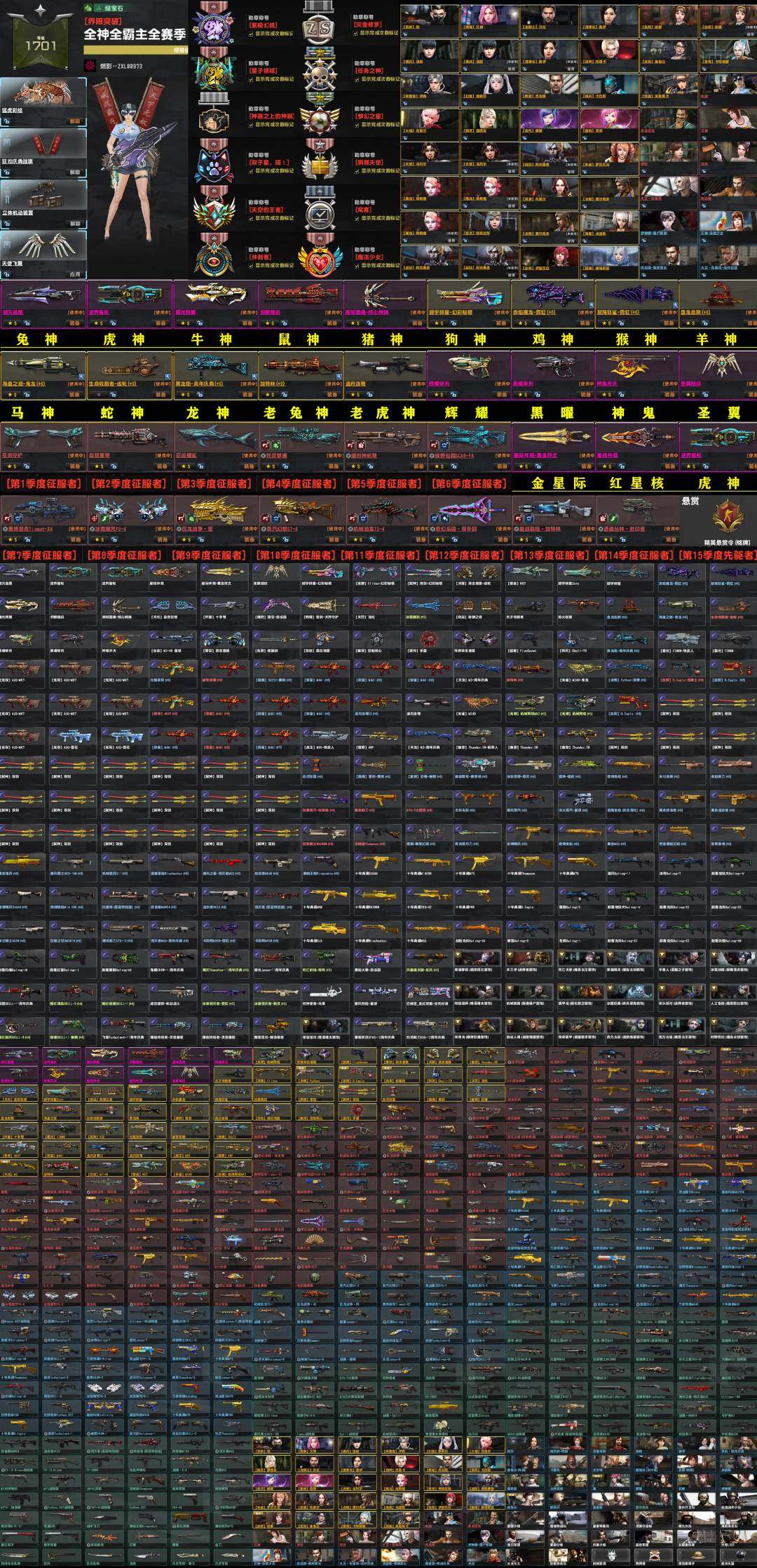The image size is (757, 1568).
Task: Select the weapon card labeled 兔神
Action: (x=43, y=303)
